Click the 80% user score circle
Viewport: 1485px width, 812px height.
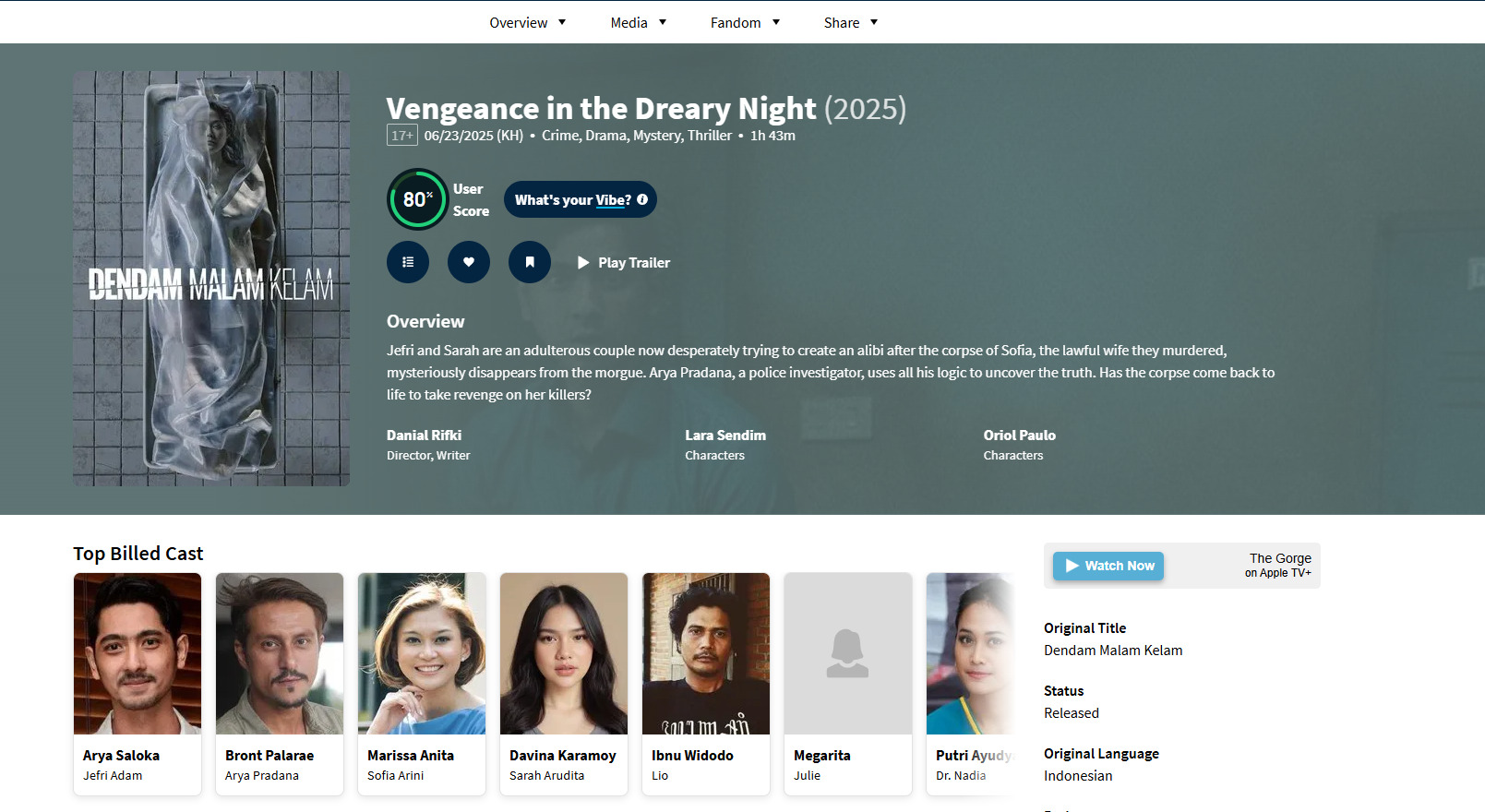[418, 199]
